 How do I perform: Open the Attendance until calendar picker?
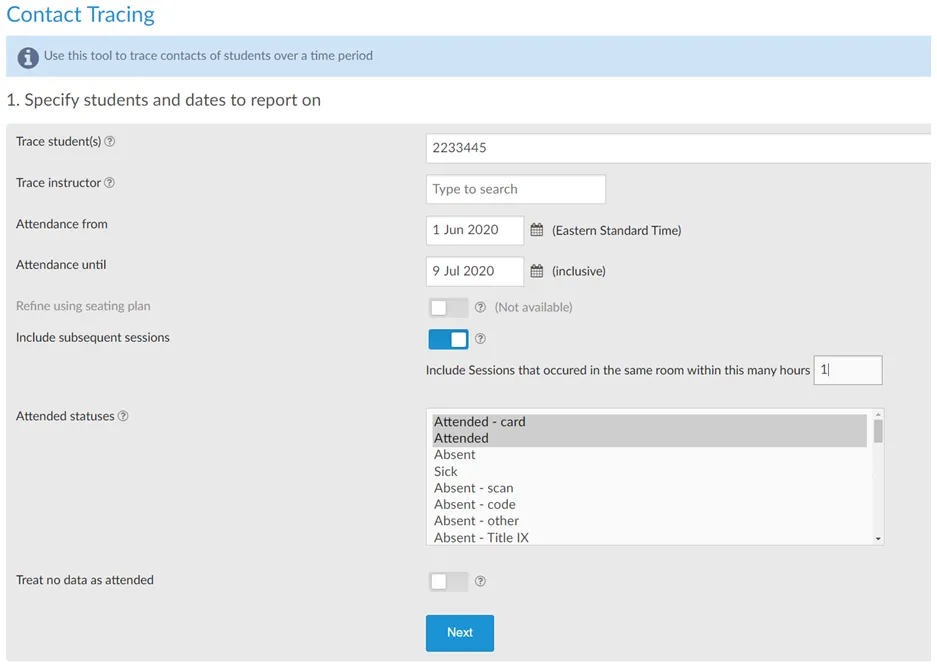coord(537,271)
